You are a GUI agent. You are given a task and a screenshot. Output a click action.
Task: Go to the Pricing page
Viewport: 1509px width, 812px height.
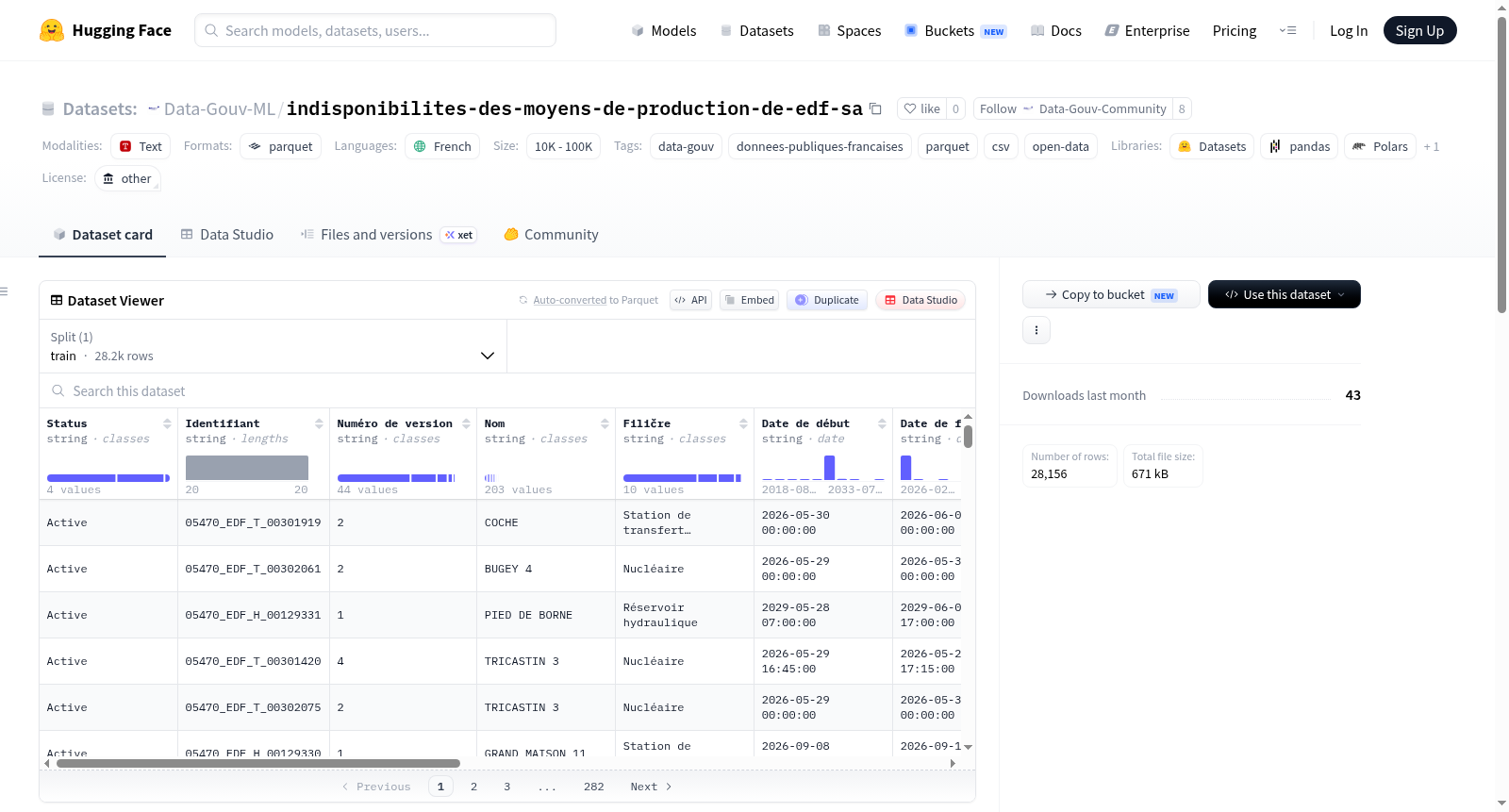[x=1235, y=30]
